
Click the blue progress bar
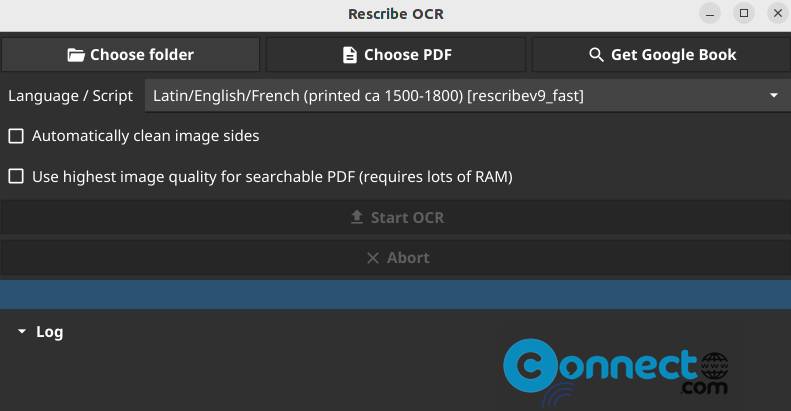point(396,295)
